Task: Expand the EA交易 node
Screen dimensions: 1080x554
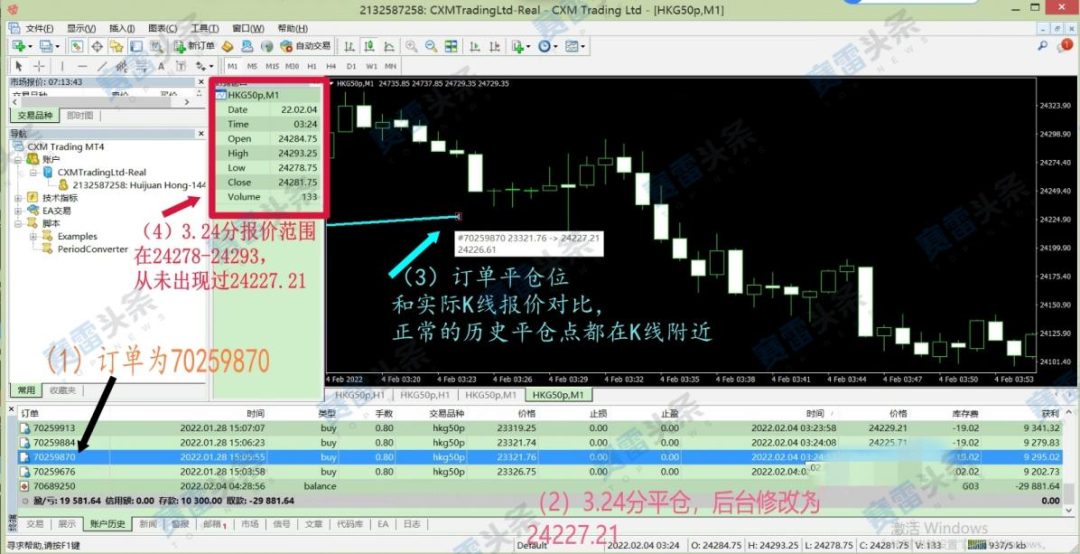Action: tap(19, 211)
